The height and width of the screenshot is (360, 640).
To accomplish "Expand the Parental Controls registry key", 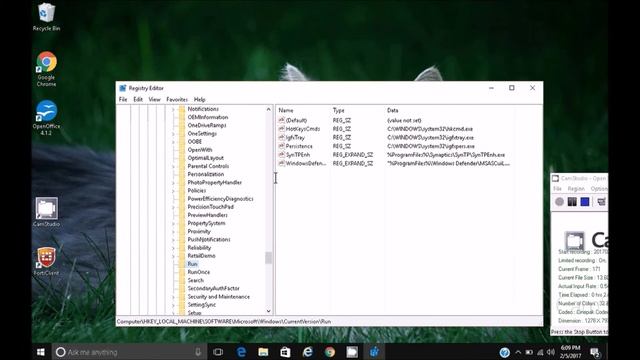I will point(173,167).
